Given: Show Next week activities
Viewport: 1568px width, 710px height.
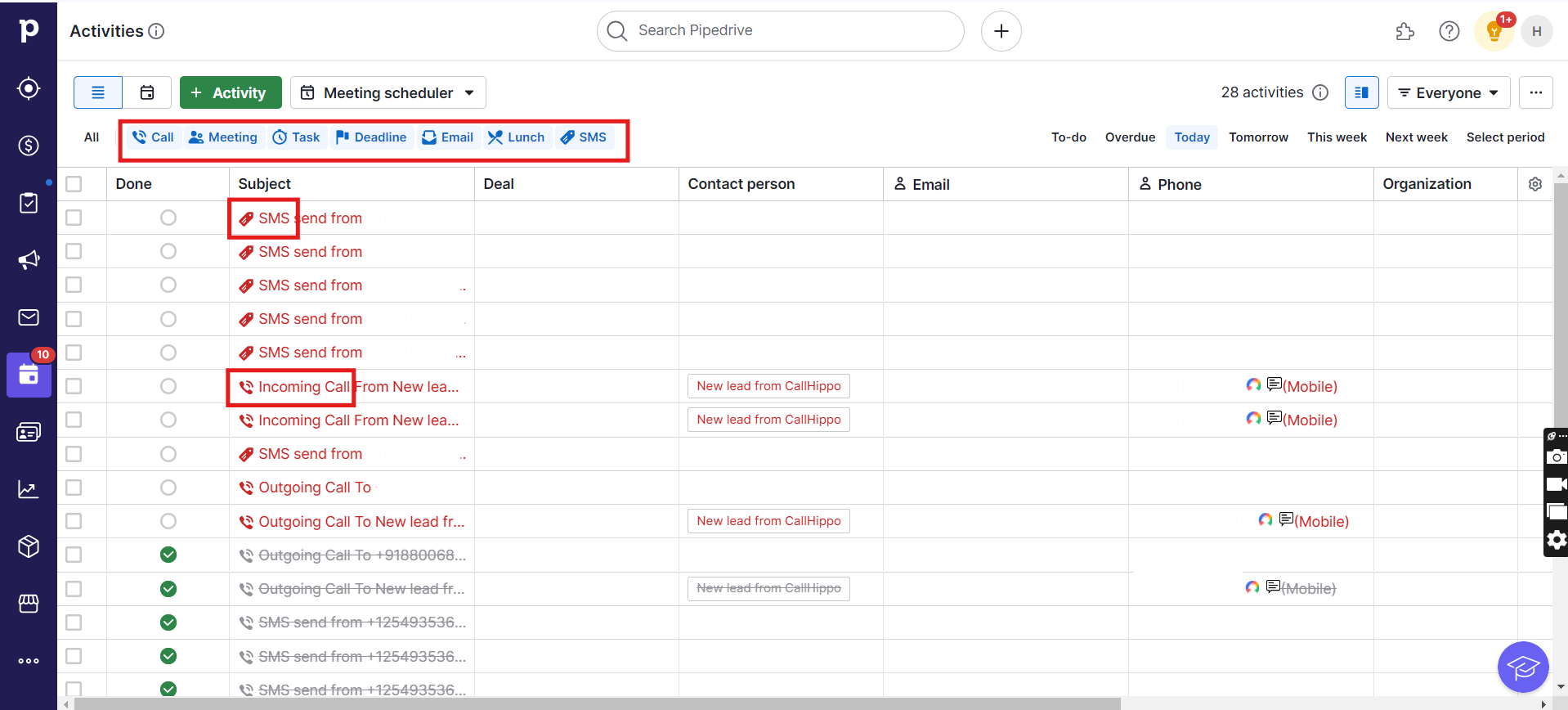Looking at the screenshot, I should click(x=1416, y=137).
